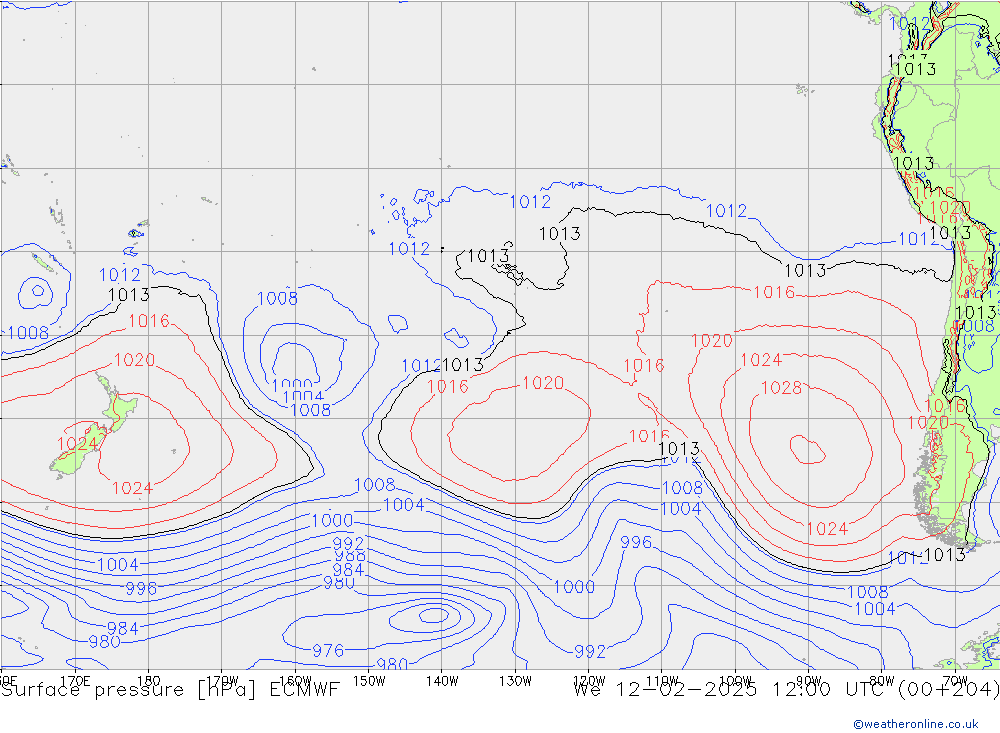This screenshot has width=1000, height=733.
Task: Click the 90W longitude axis label
Action: coord(809,681)
